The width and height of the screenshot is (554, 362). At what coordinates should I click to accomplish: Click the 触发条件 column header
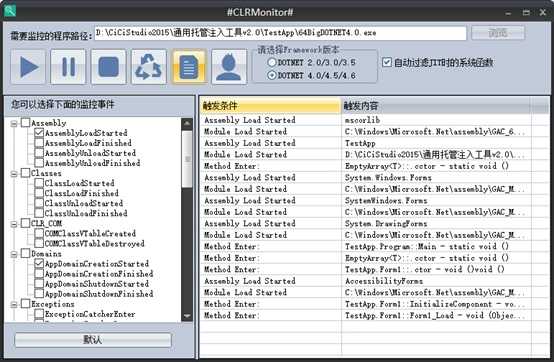[270, 106]
